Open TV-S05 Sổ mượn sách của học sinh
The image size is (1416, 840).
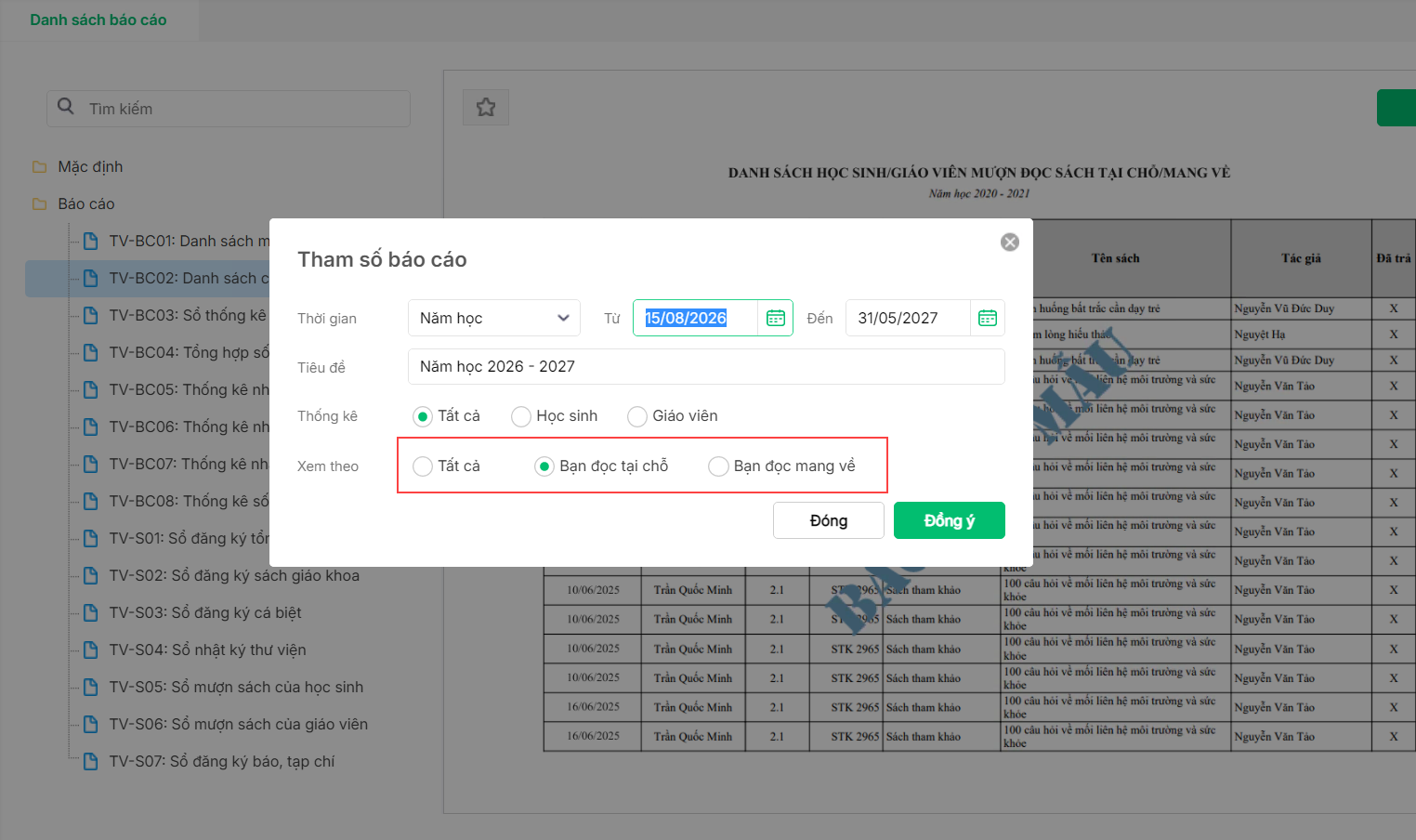pyautogui.click(x=236, y=687)
